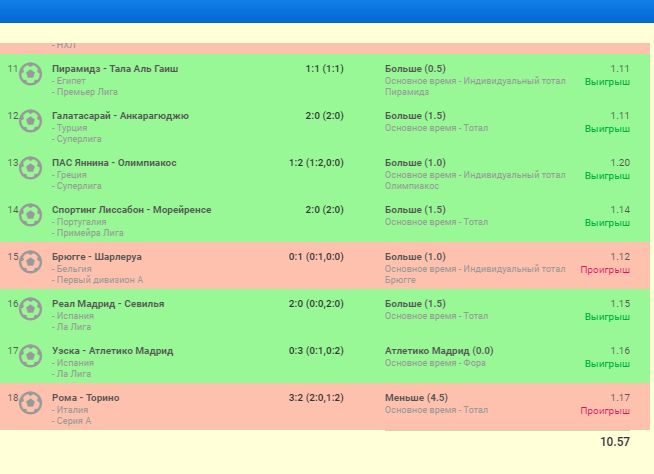This screenshot has width=654, height=474.
Task: Click Выигрыш status in Уэска row
Action: (607, 364)
